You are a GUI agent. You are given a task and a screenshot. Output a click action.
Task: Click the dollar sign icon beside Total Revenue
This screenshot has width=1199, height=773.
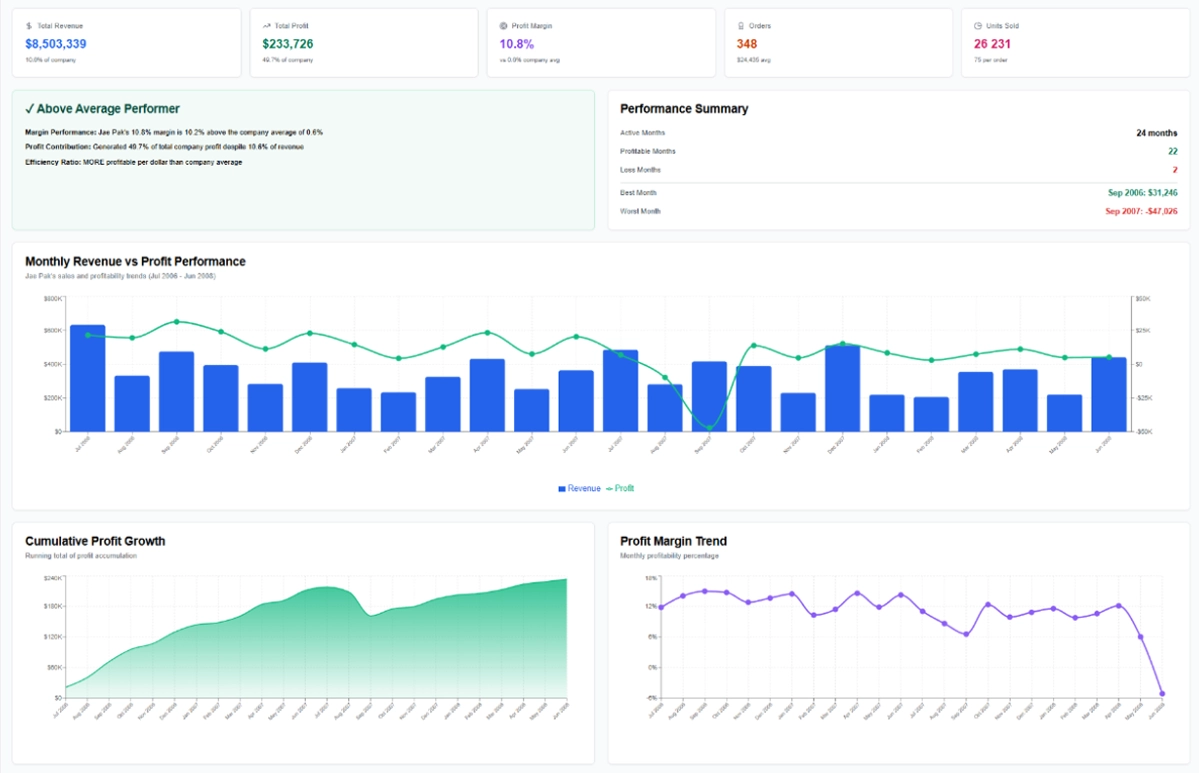[29, 26]
